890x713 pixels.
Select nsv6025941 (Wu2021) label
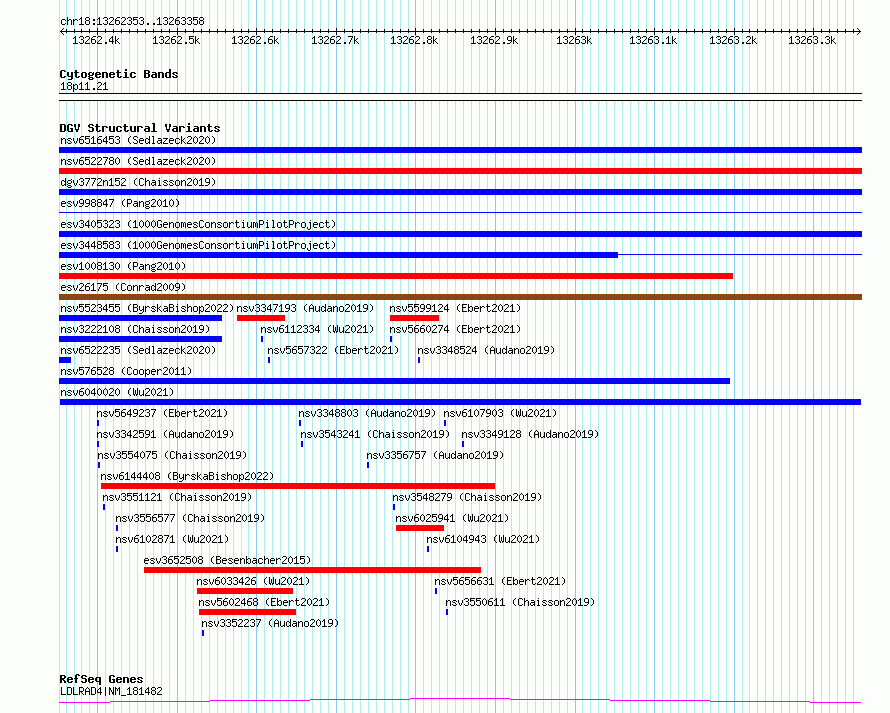[x=452, y=518]
